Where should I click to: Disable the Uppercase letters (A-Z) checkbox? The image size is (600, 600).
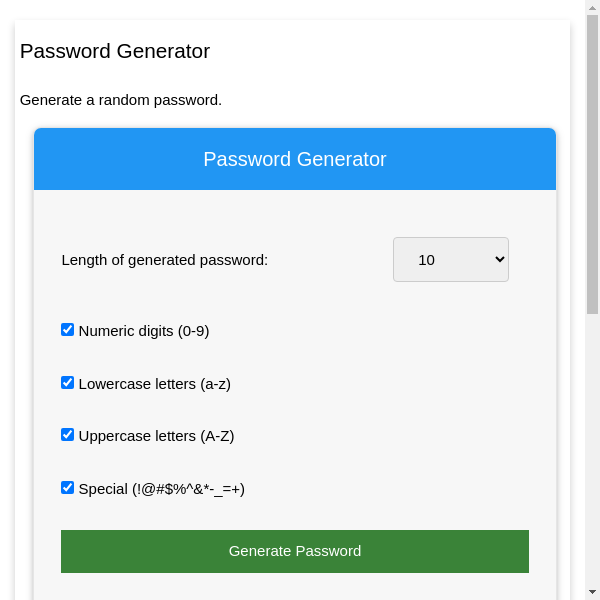click(x=68, y=435)
